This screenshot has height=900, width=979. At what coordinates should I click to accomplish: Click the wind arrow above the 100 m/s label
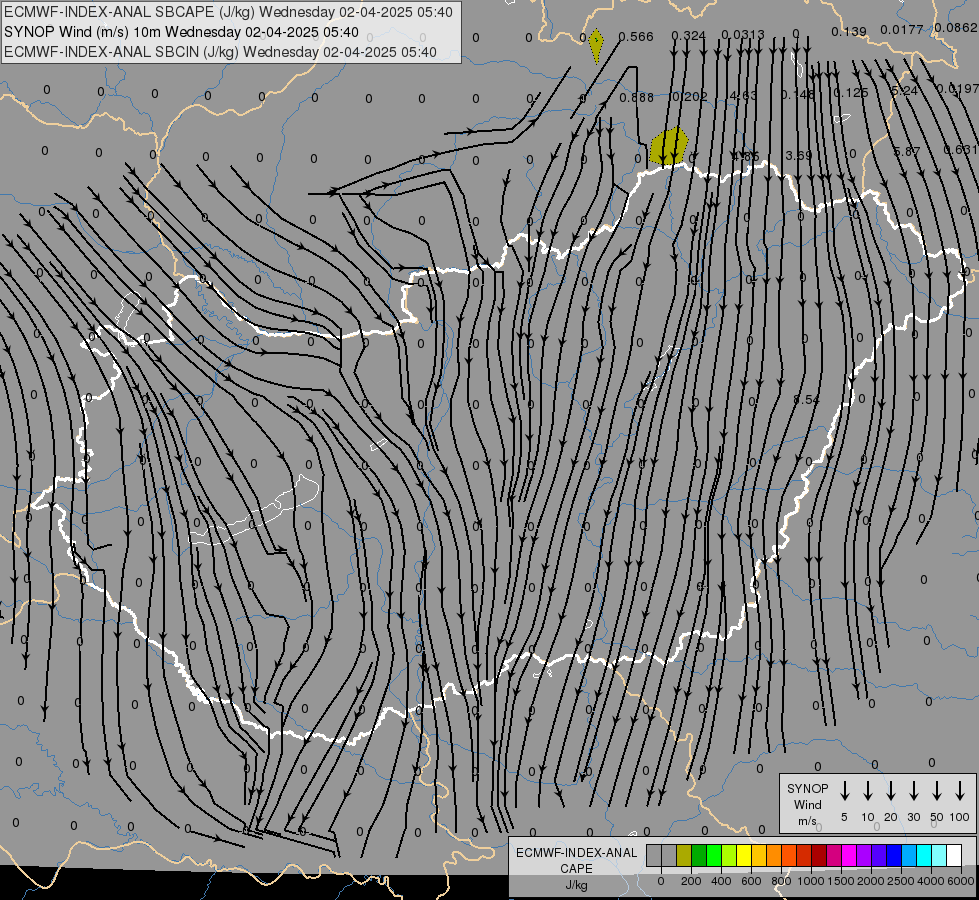(960, 791)
